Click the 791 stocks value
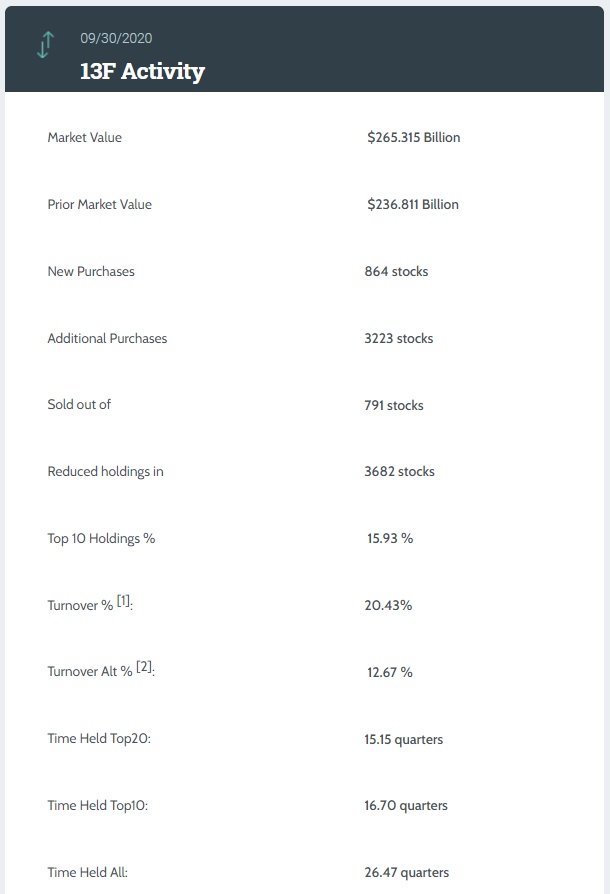This screenshot has width=610, height=894. (x=394, y=405)
